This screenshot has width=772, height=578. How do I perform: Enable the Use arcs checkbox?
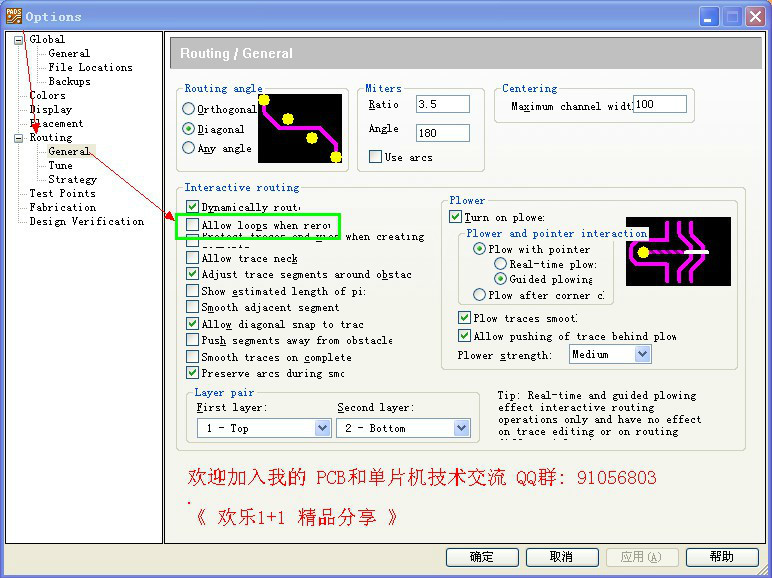[375, 157]
